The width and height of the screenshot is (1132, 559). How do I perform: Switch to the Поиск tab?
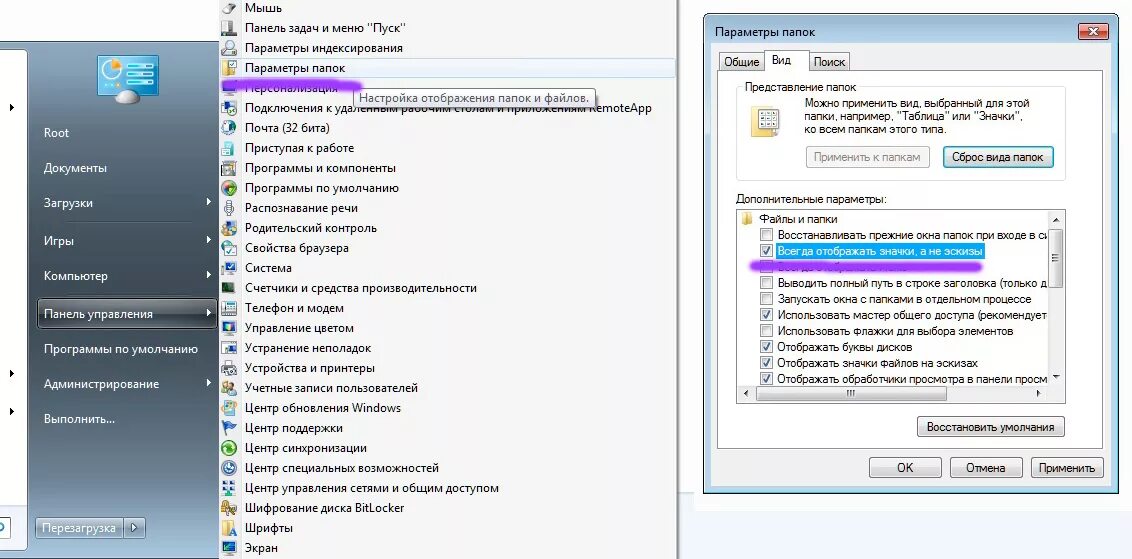point(829,62)
